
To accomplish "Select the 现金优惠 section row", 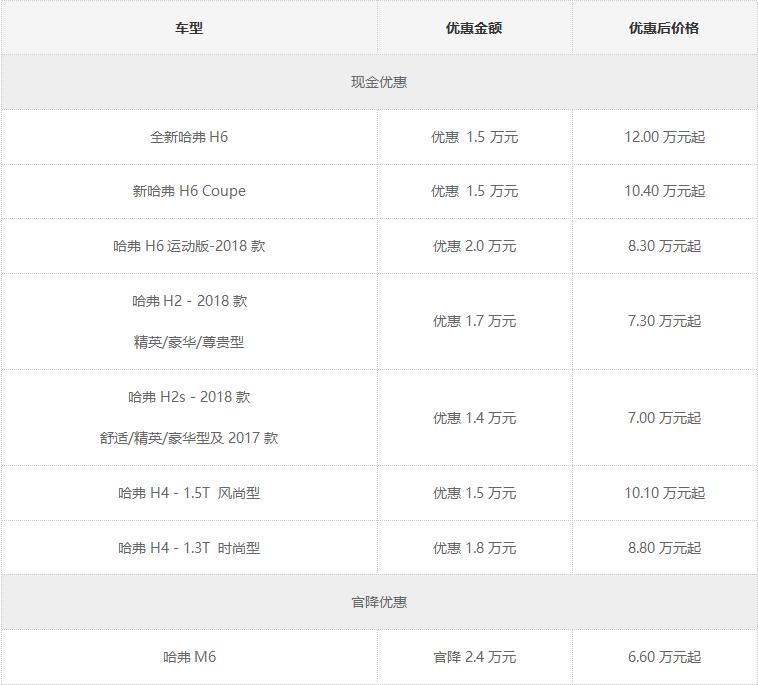I will [379, 82].
